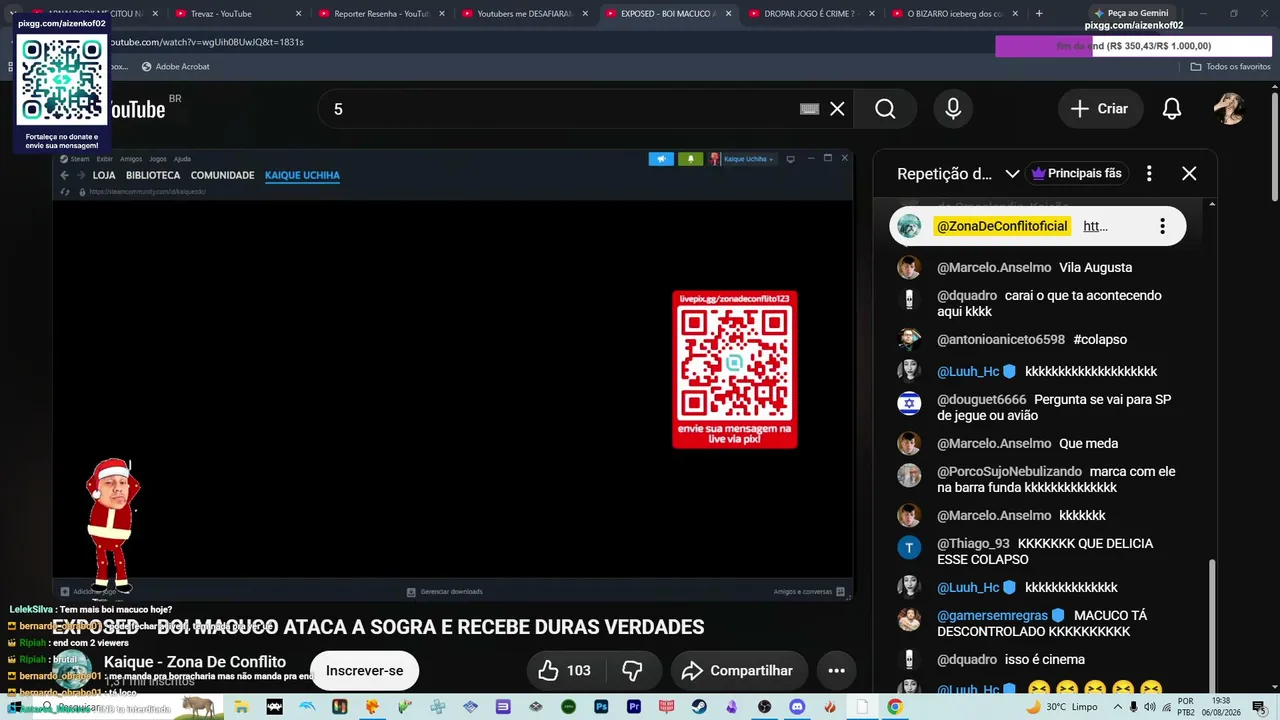Start voice search with the microphone icon

pyautogui.click(x=953, y=109)
